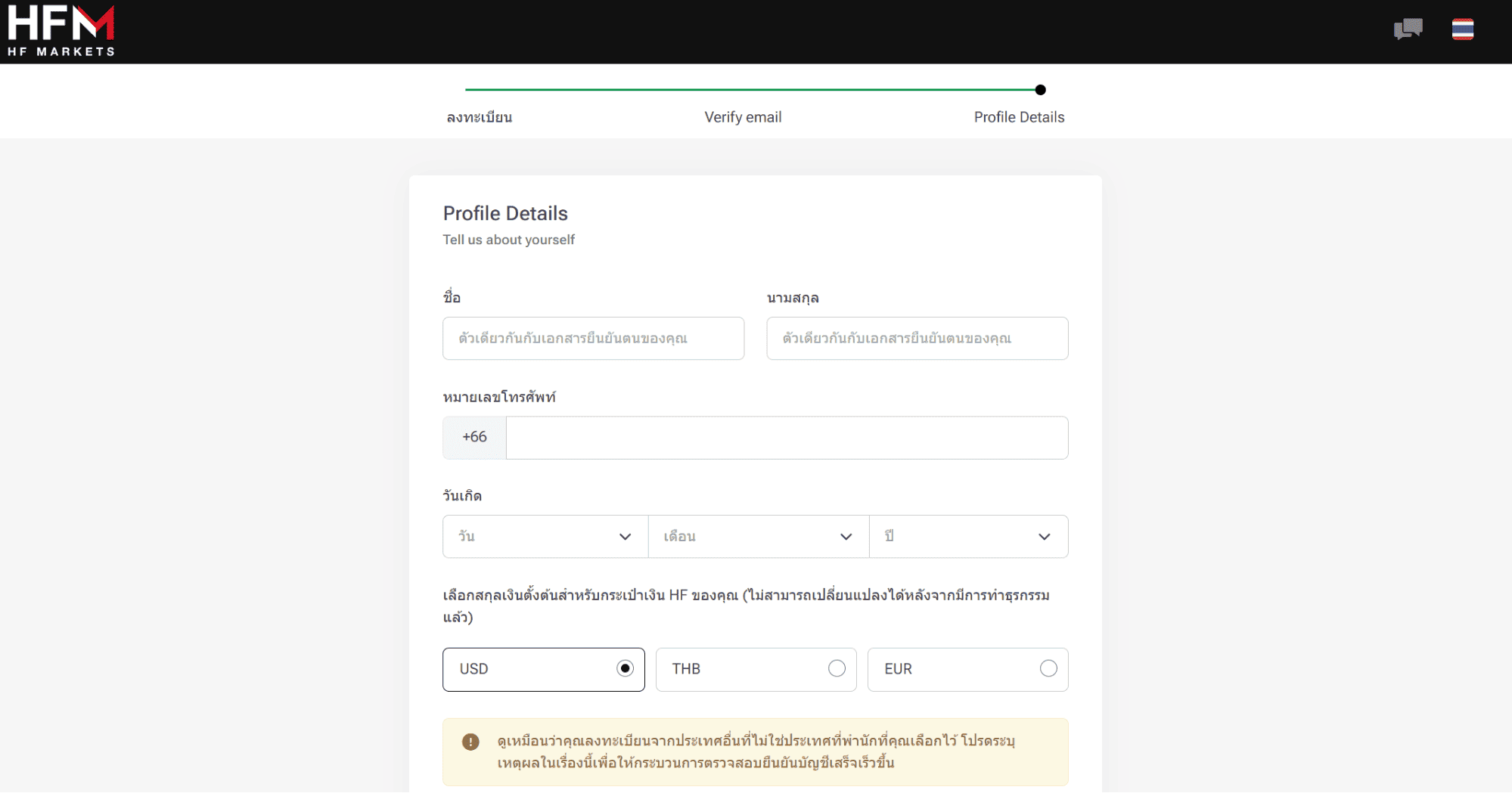The image size is (1512, 793).
Task: Click the progress bar end marker dot
Action: (x=1040, y=90)
